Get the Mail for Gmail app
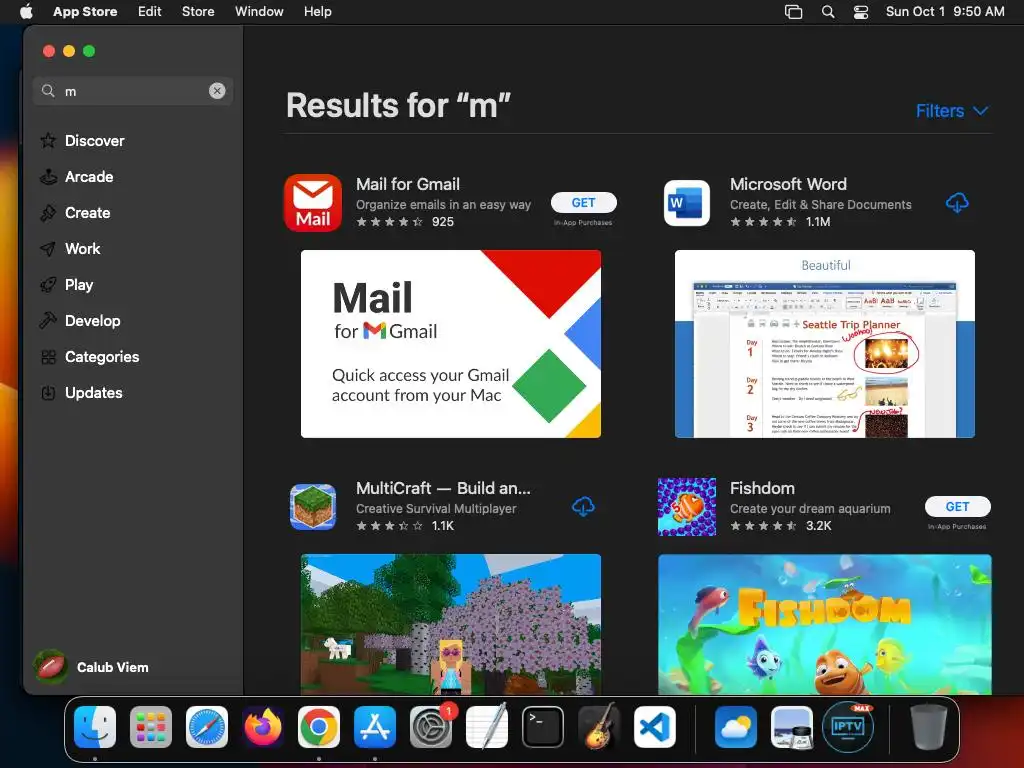The height and width of the screenshot is (768, 1024). point(583,202)
